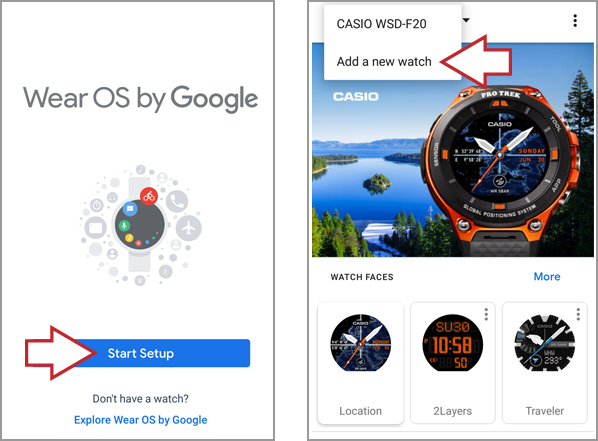Choose Add a new watch option
The image size is (598, 441).
pos(384,62)
